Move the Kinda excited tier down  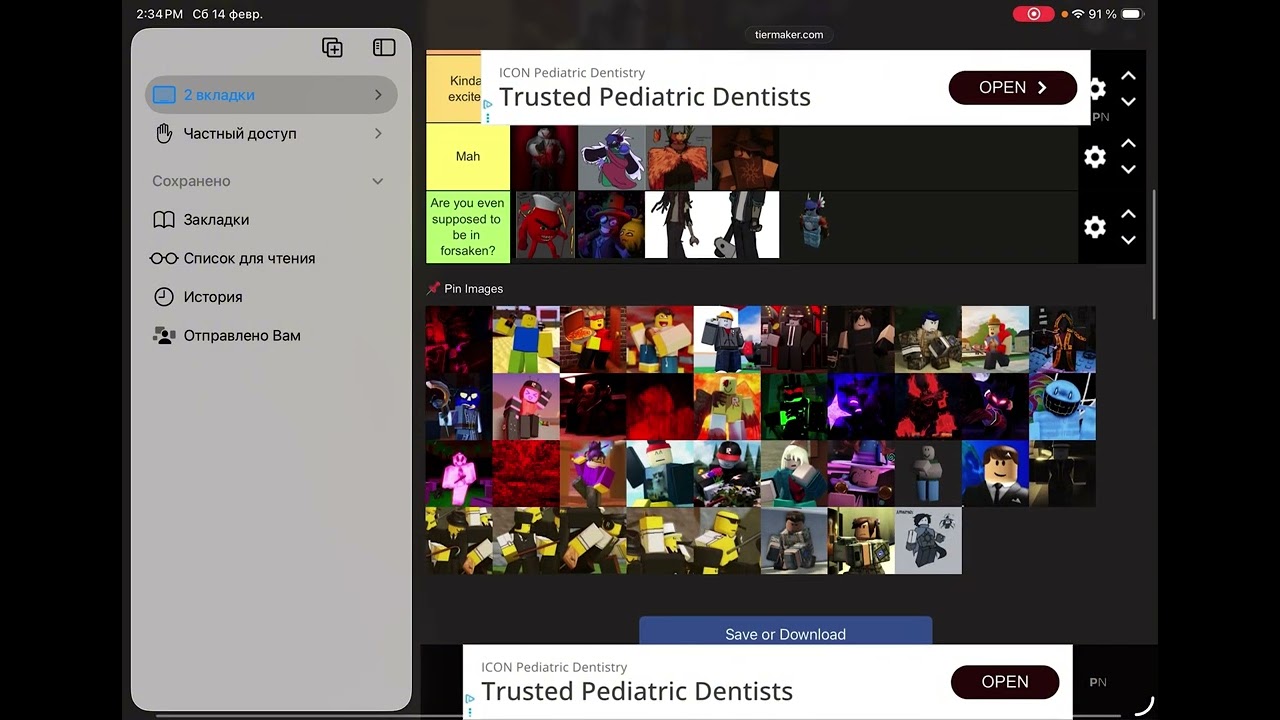[x=1128, y=102]
